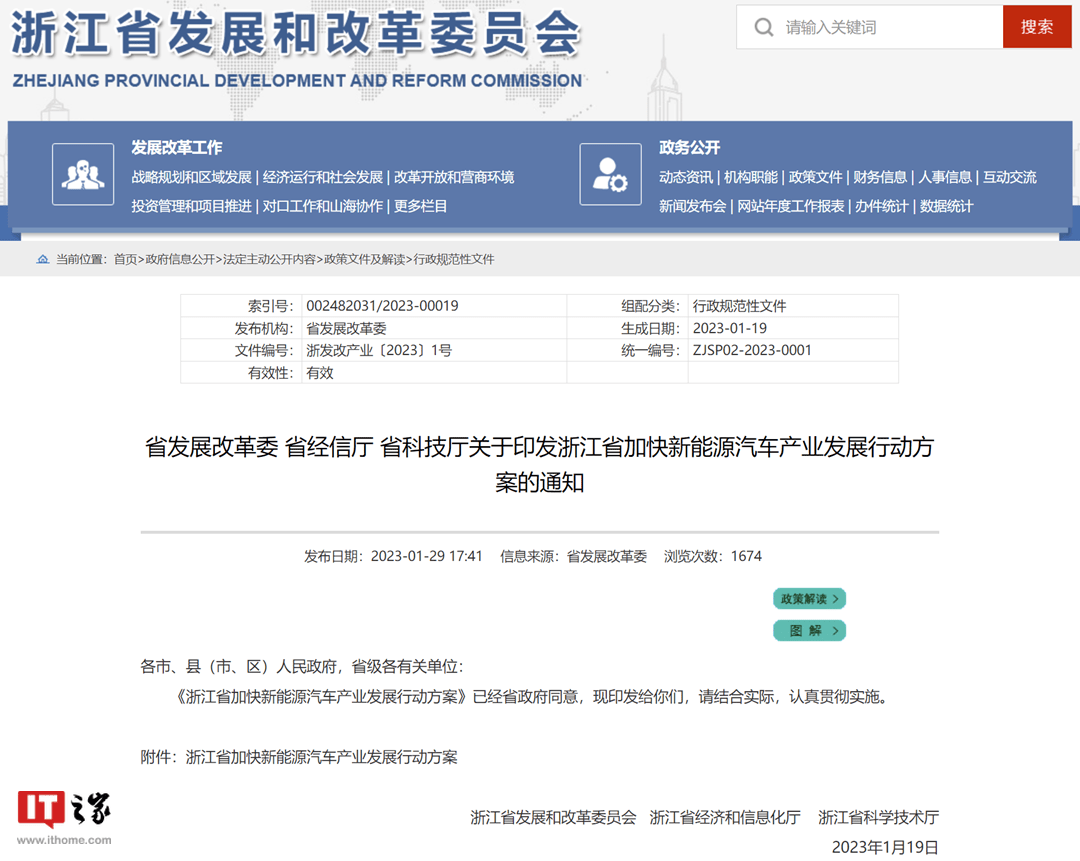Go to 机构职能 section
1080x861 pixels.
[x=750, y=177]
